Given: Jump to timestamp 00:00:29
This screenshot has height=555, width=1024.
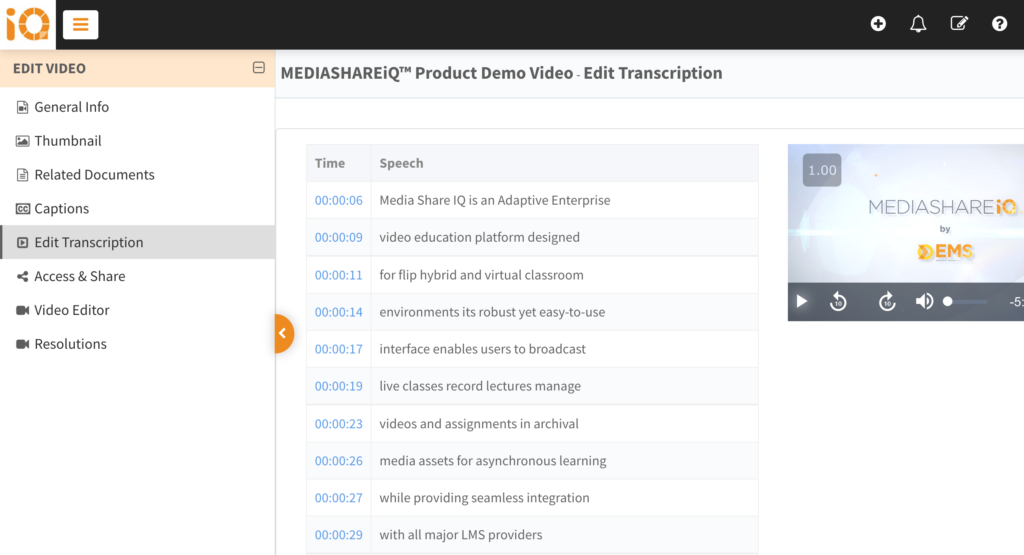Looking at the screenshot, I should 338,535.
